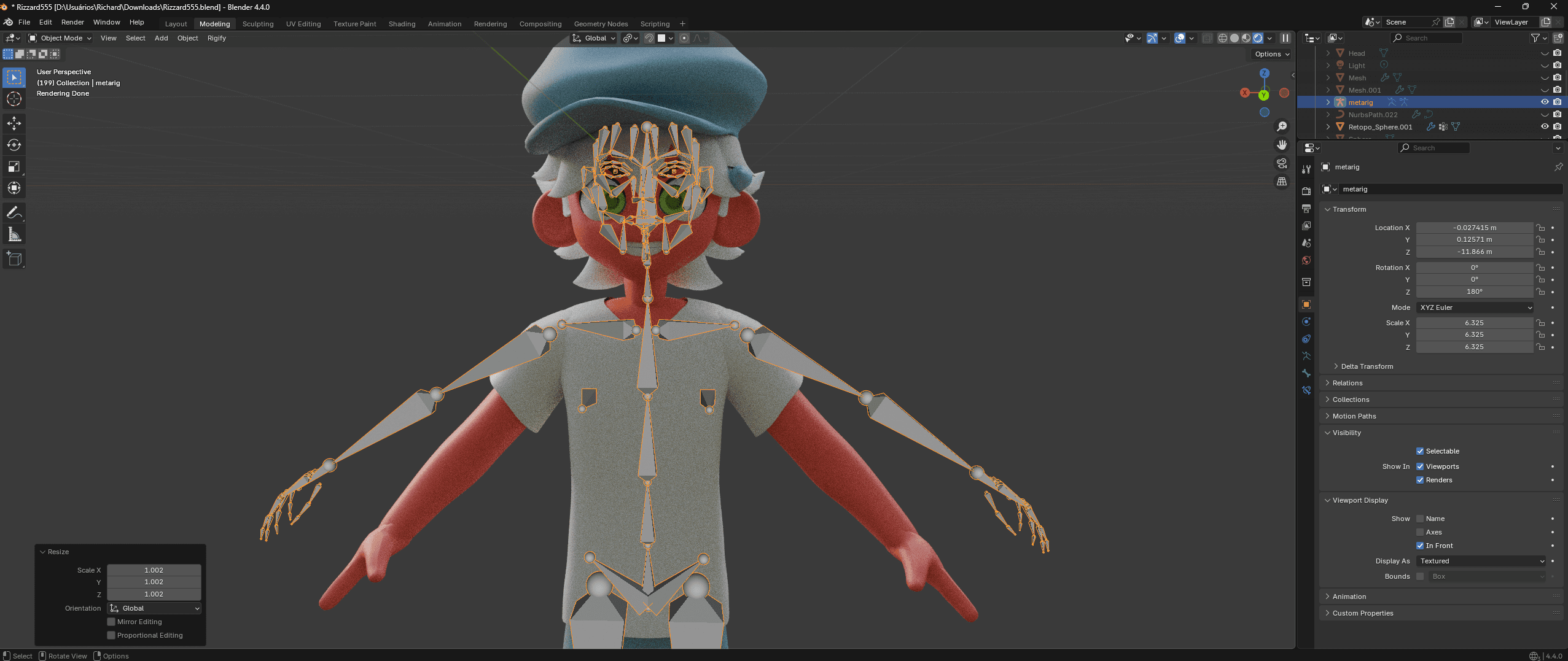Pin the metarig properties panel
Image resolution: width=1568 pixels, height=661 pixels.
point(1558,167)
